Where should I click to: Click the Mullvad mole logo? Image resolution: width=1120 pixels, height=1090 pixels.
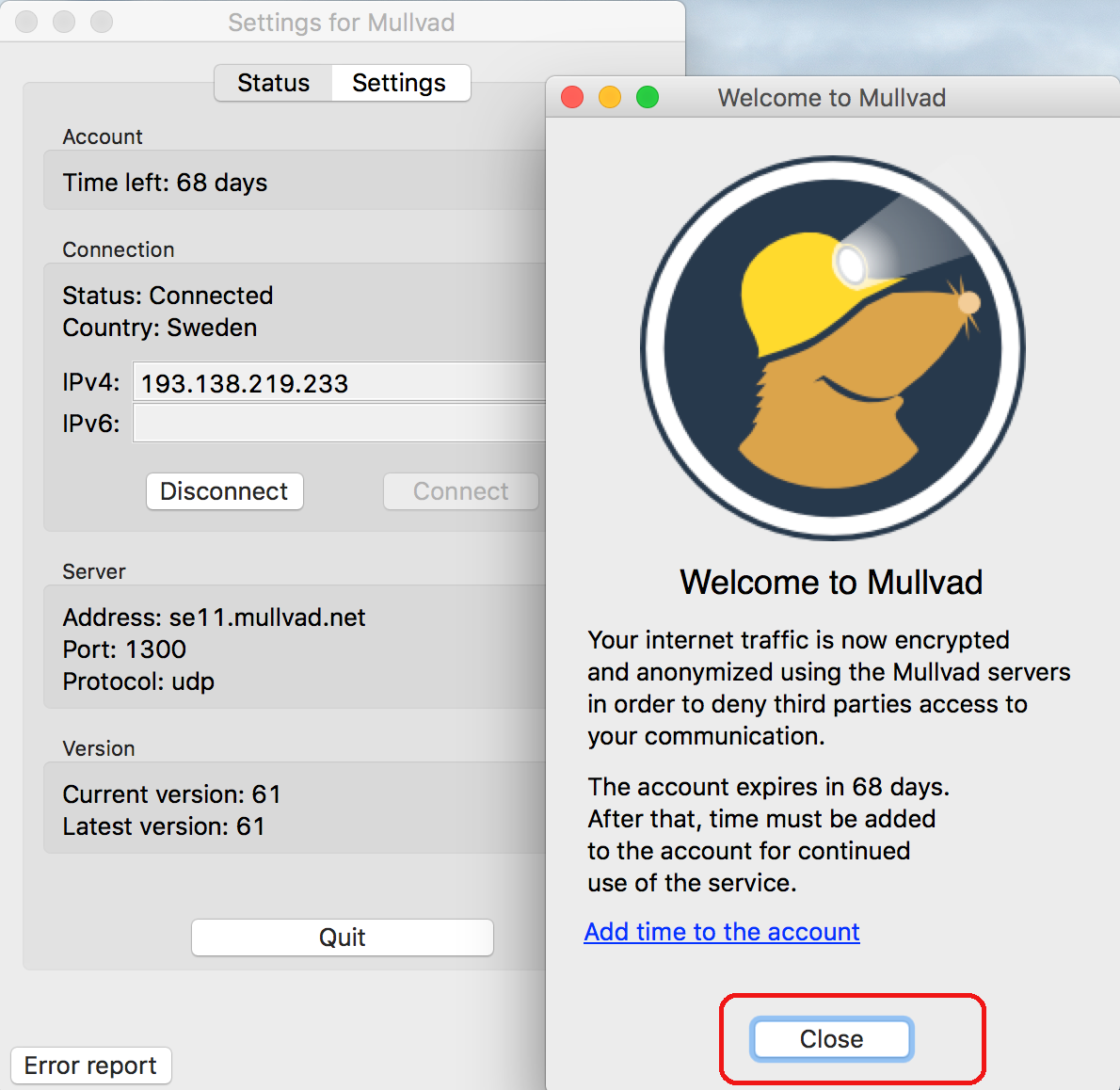point(833,348)
